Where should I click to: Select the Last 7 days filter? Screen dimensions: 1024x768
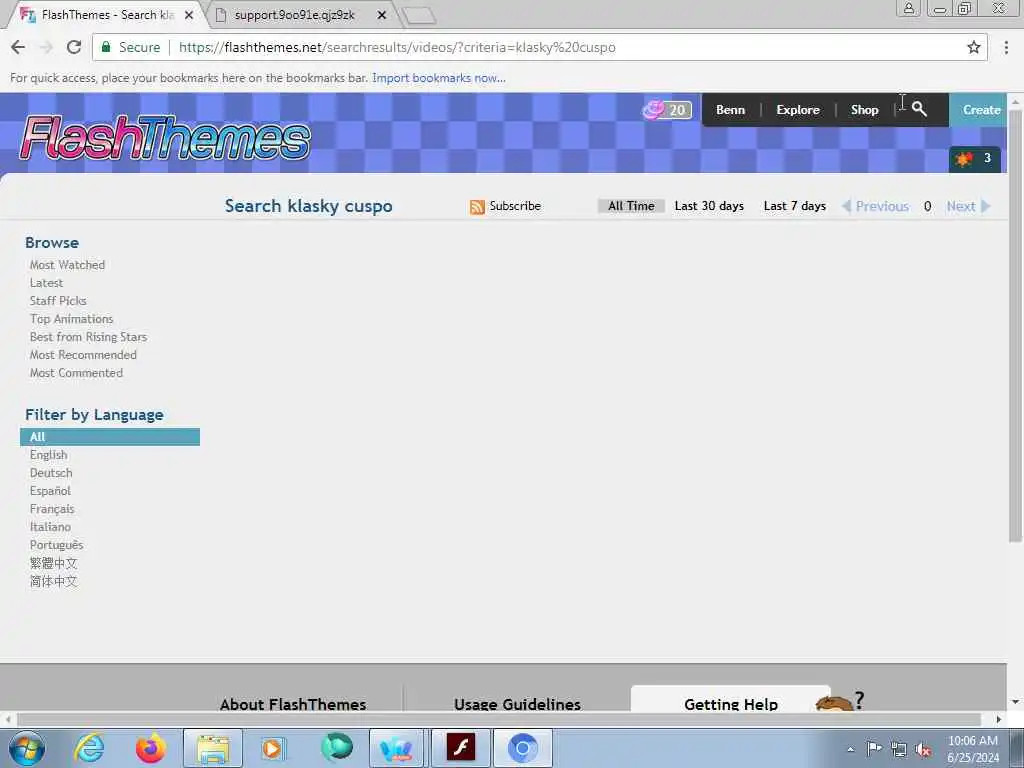[x=795, y=206]
